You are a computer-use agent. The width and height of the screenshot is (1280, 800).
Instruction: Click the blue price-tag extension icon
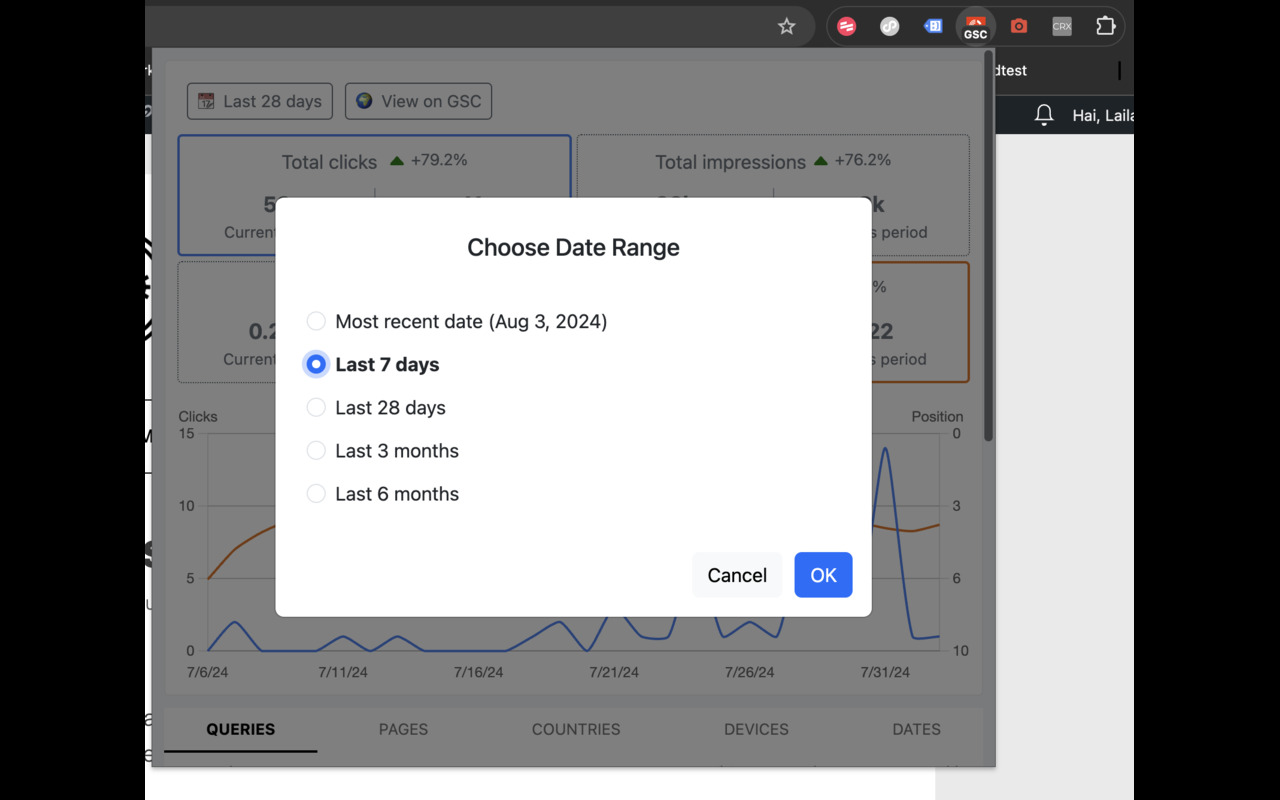tap(932, 26)
